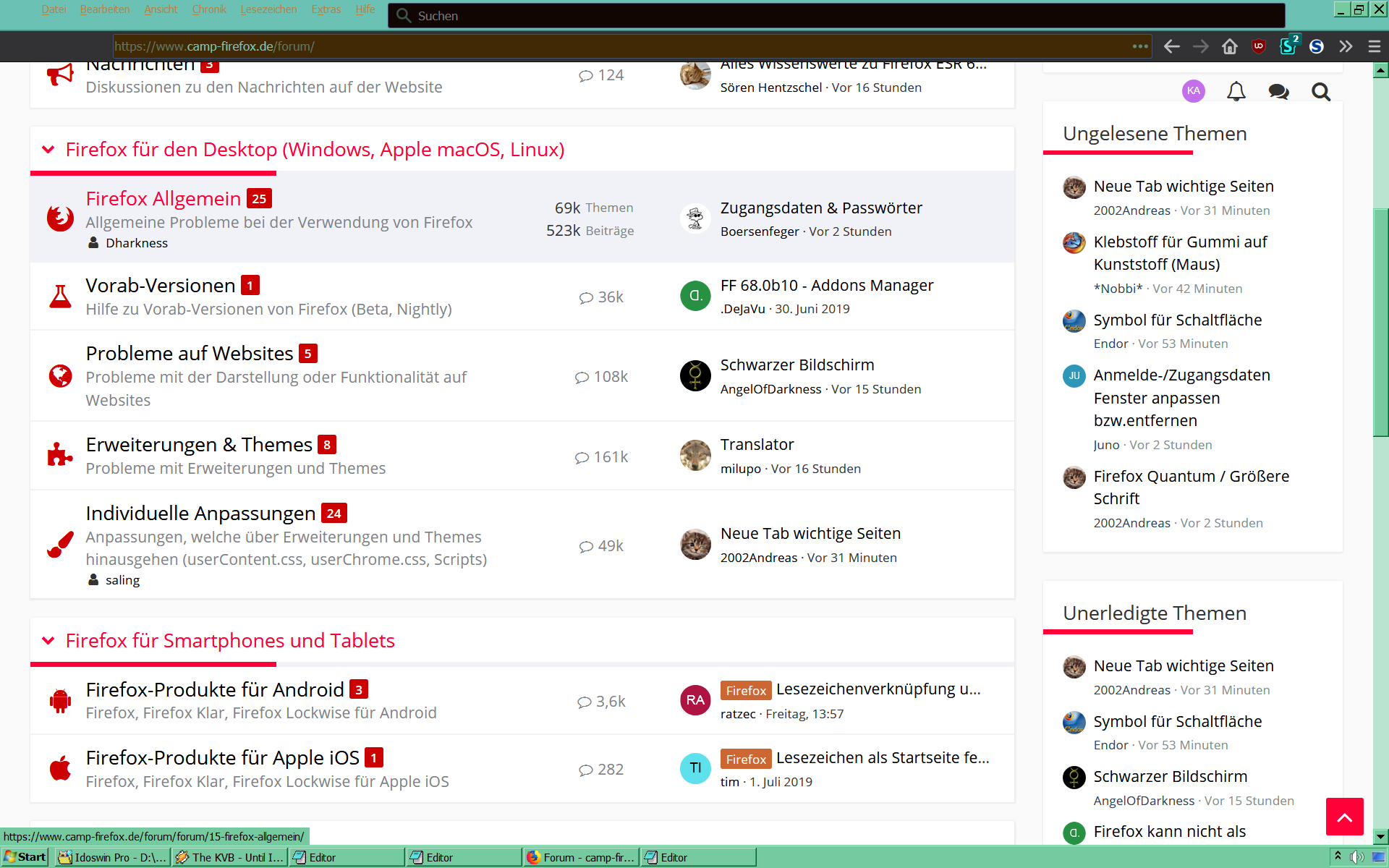Click the forum search magnifier icon

pos(1321,92)
